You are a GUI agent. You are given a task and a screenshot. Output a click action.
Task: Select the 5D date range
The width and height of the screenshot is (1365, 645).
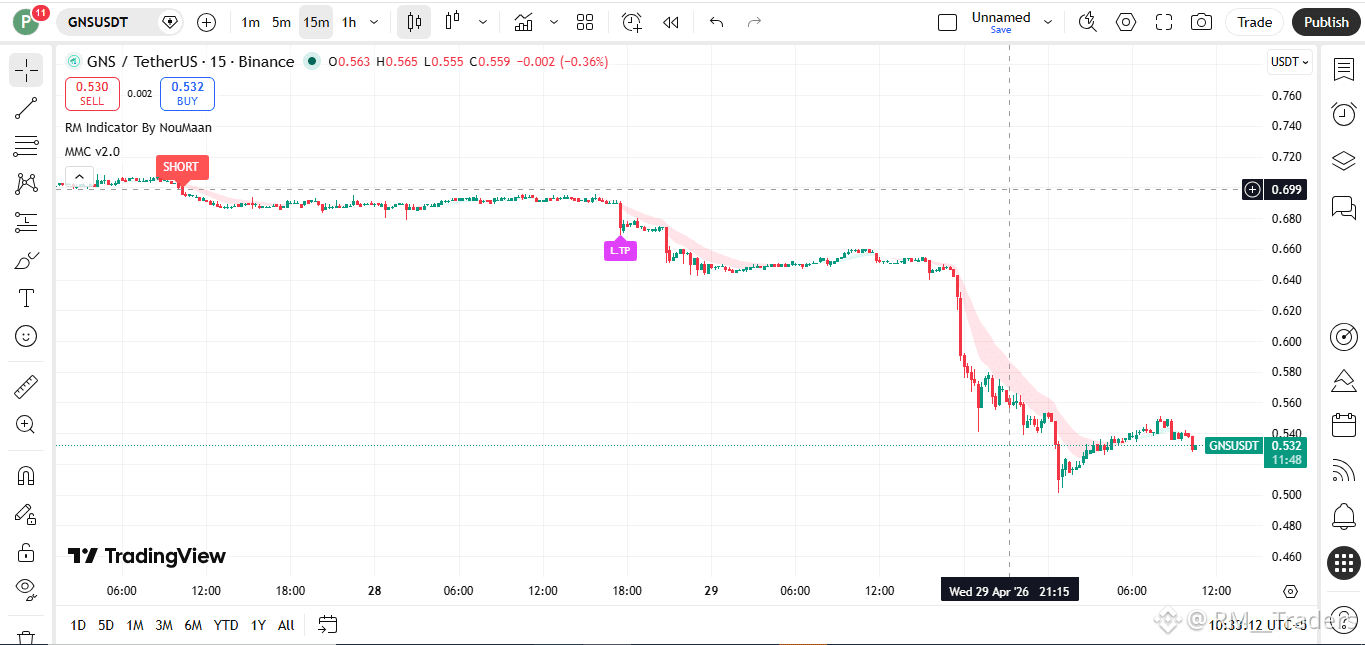click(106, 625)
